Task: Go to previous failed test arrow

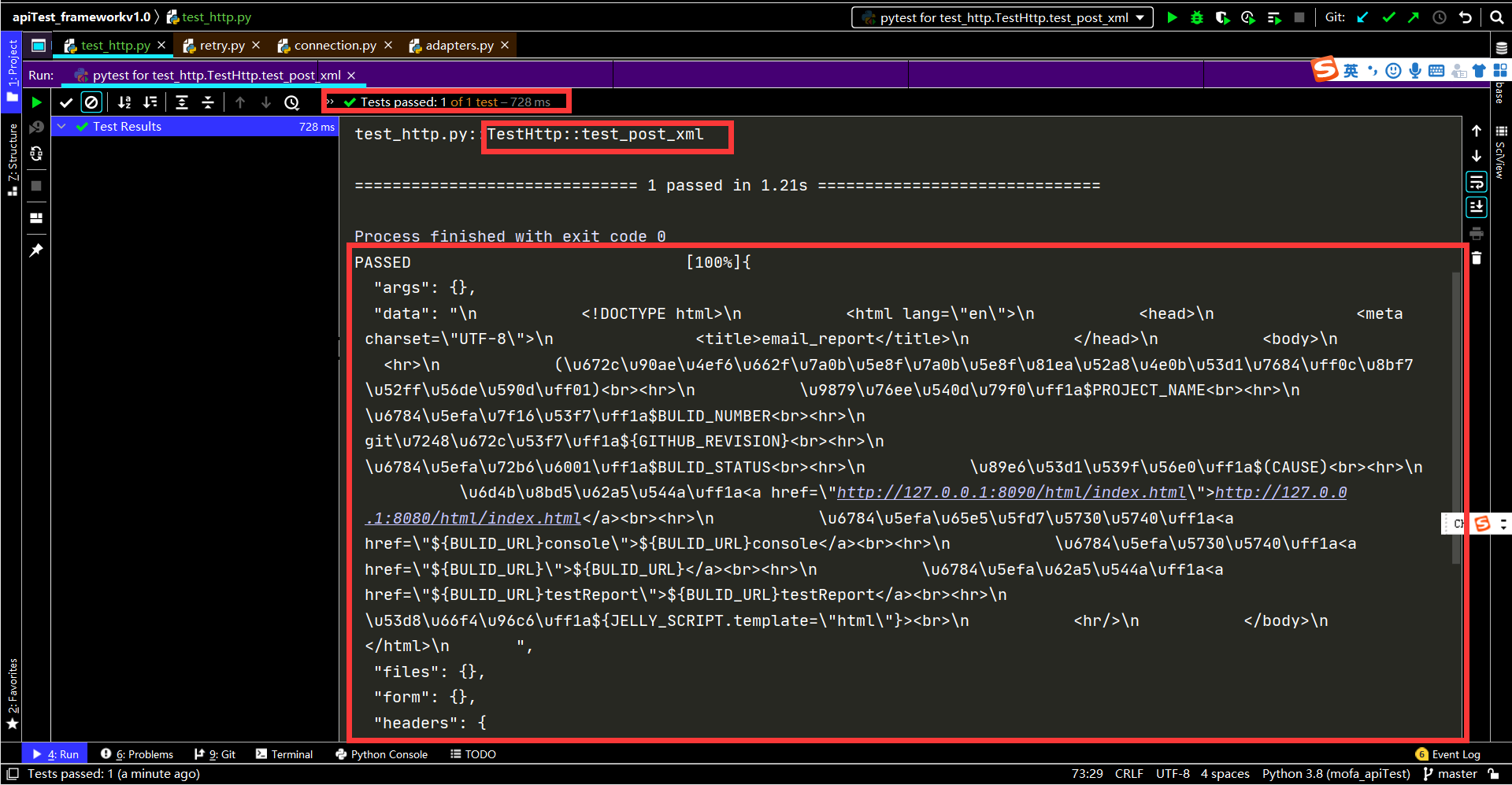Action: point(240,102)
